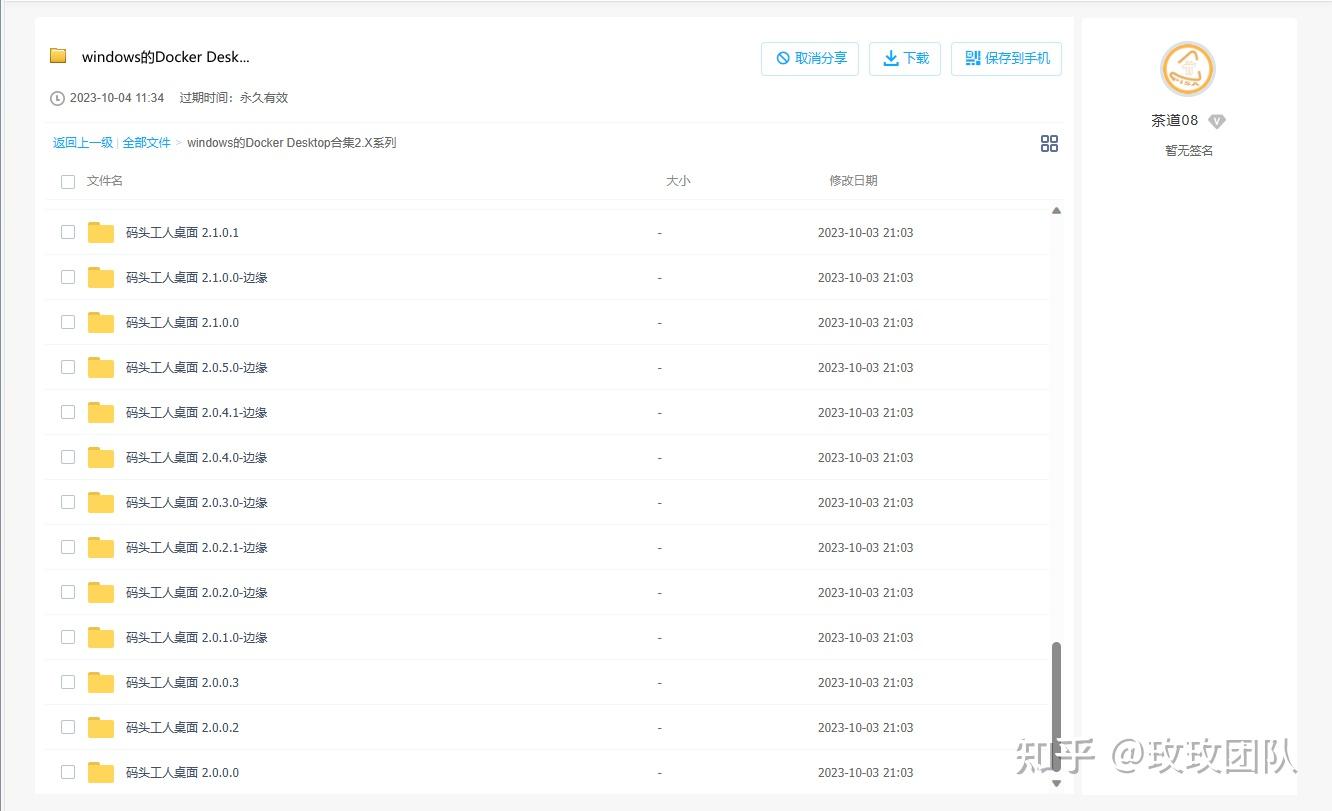1332x811 pixels.
Task: Click the V badge beside 茶道08
Action: 1217,120
